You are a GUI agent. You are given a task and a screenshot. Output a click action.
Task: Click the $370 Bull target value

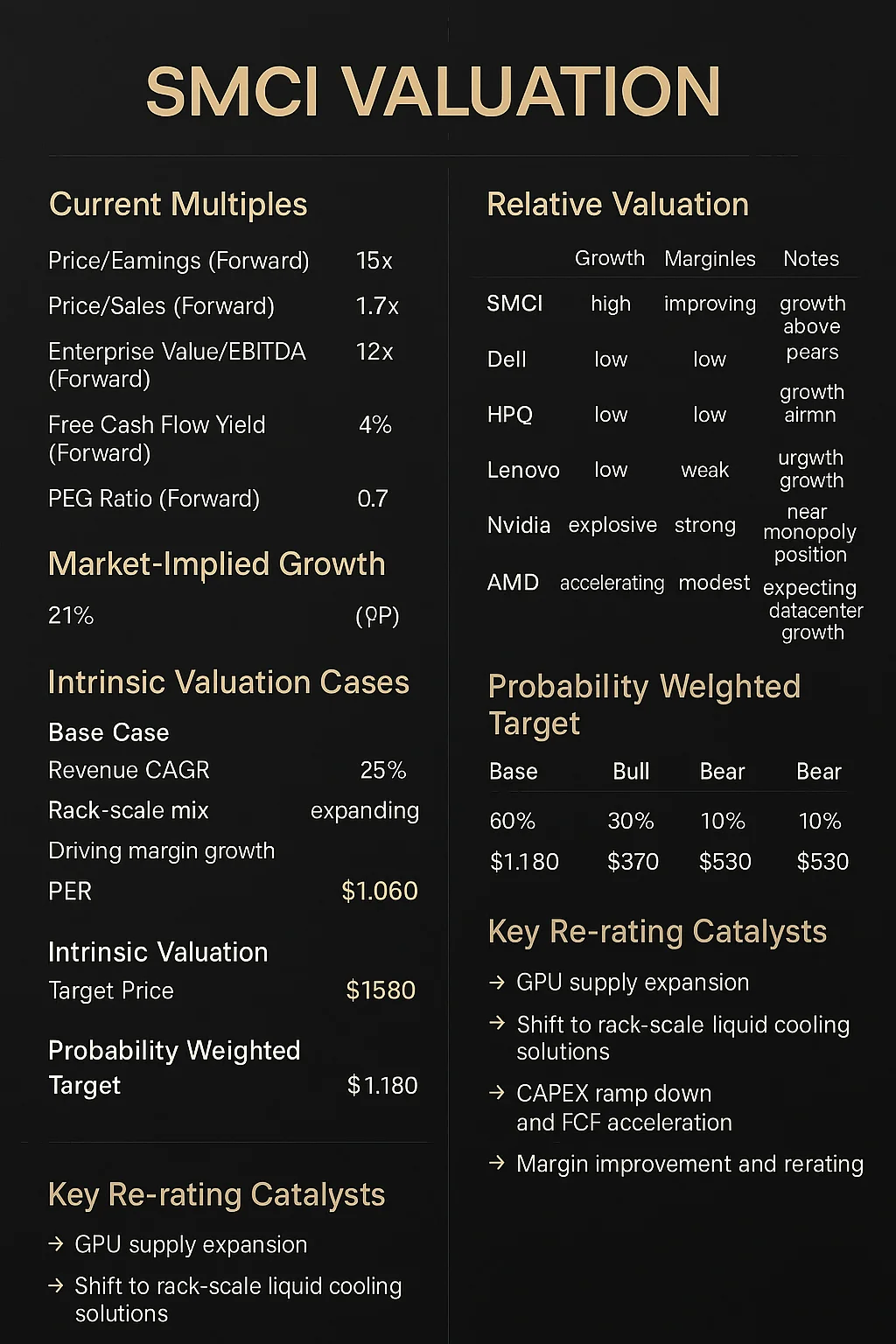coord(633,862)
